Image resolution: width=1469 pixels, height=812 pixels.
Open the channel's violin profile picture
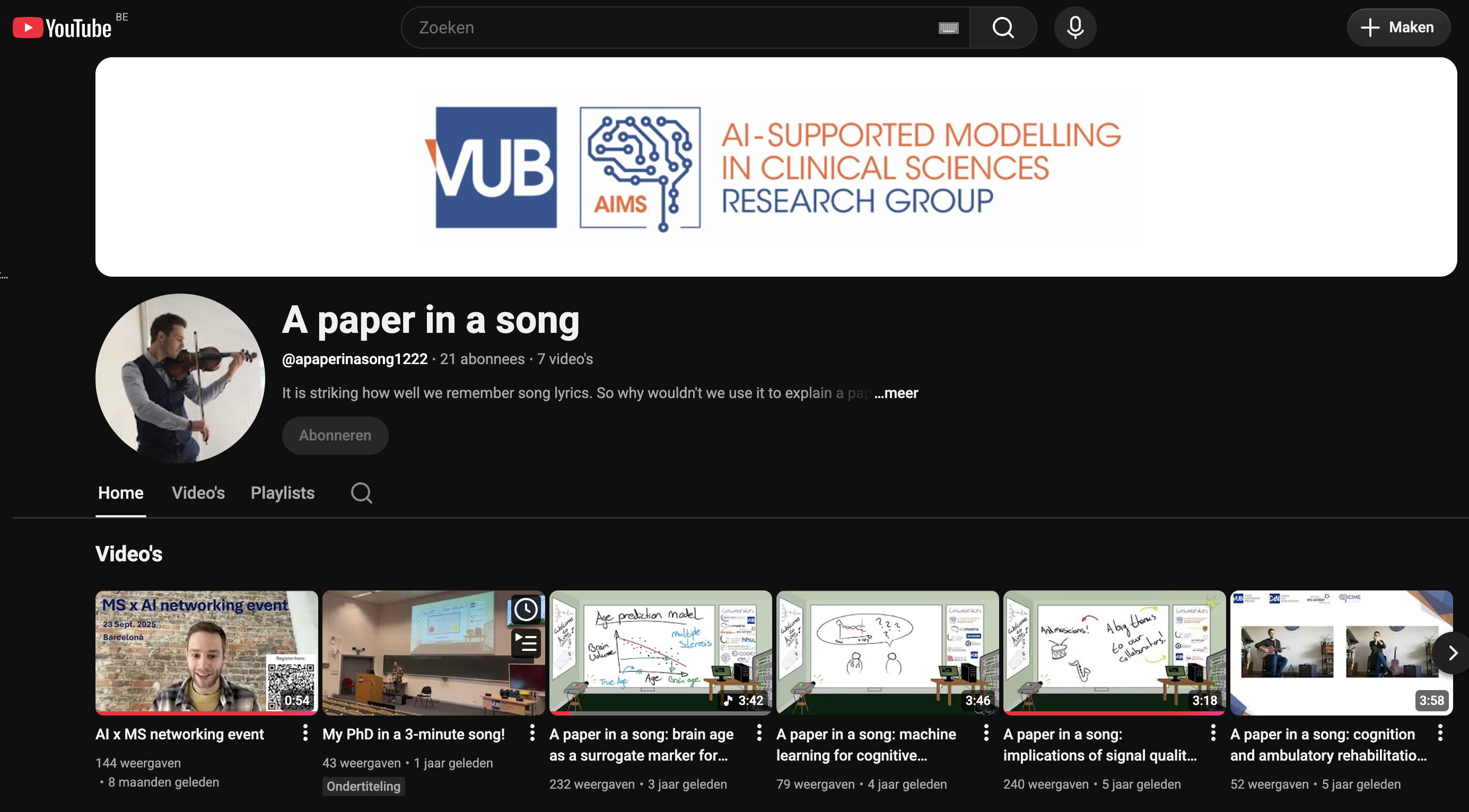(180, 378)
